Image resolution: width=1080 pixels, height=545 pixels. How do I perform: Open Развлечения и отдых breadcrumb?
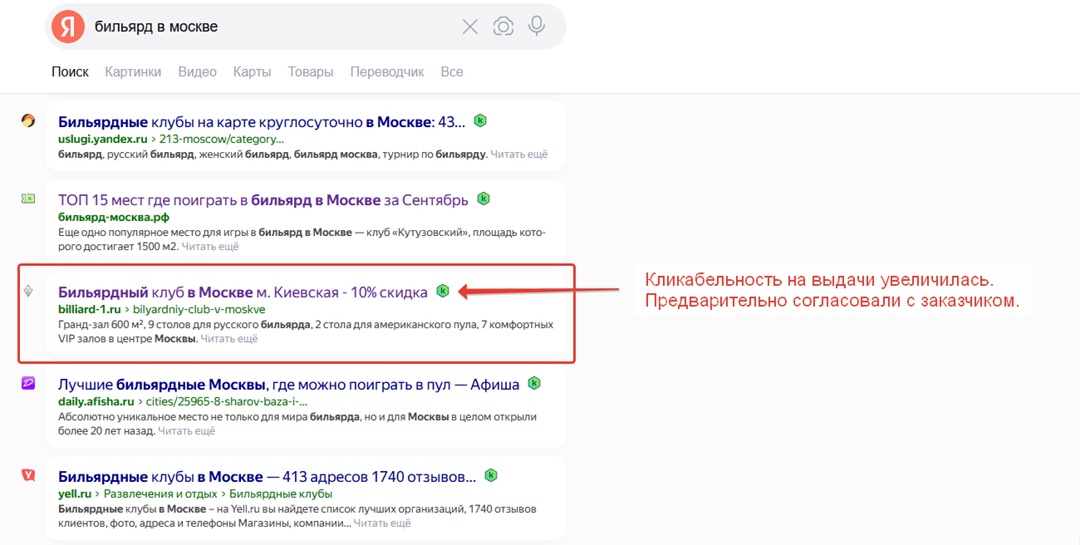(x=160, y=493)
